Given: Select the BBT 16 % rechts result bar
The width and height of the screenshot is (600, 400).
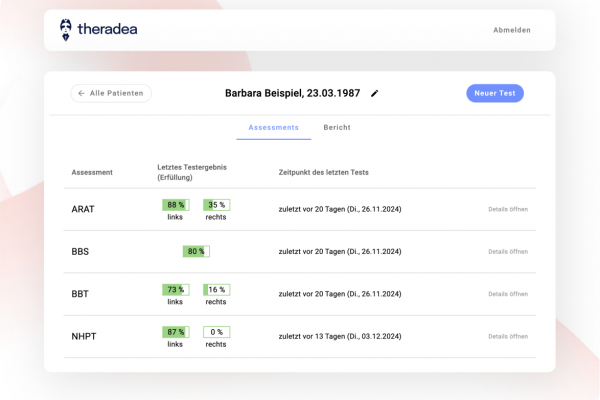Looking at the screenshot, I should (216, 289).
